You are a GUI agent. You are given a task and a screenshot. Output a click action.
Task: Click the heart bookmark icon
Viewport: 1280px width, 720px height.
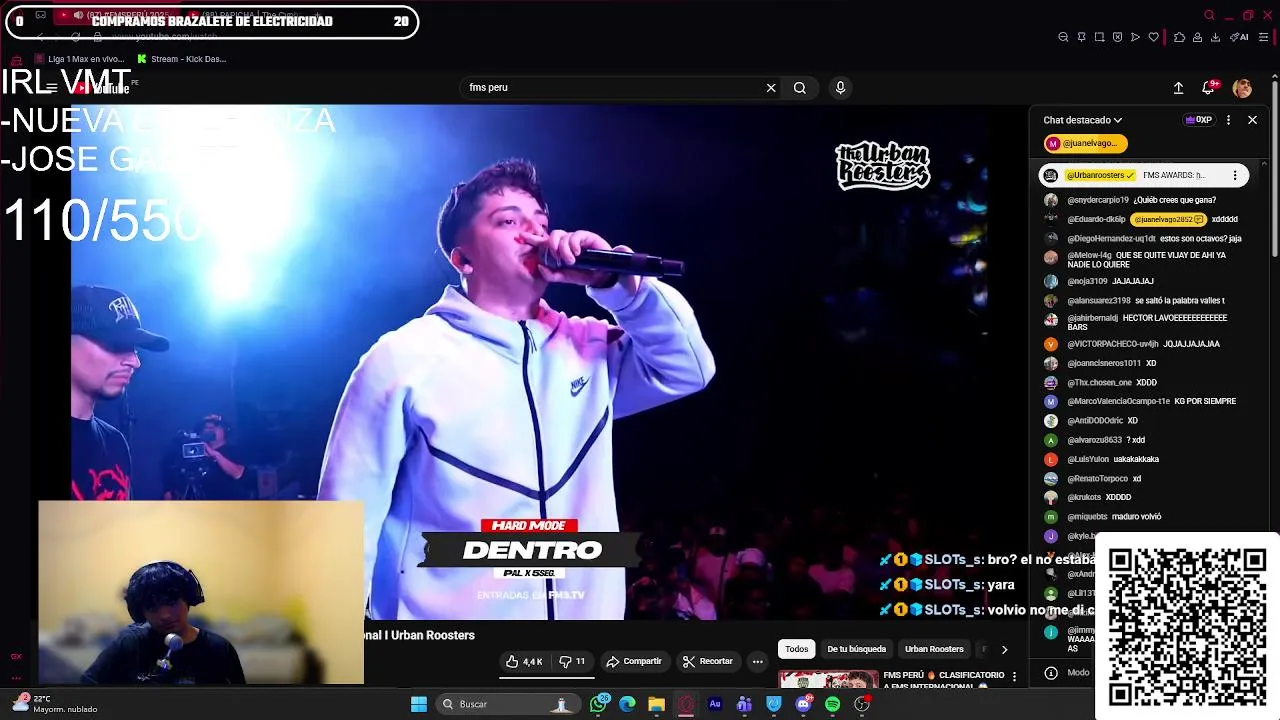tap(1153, 37)
